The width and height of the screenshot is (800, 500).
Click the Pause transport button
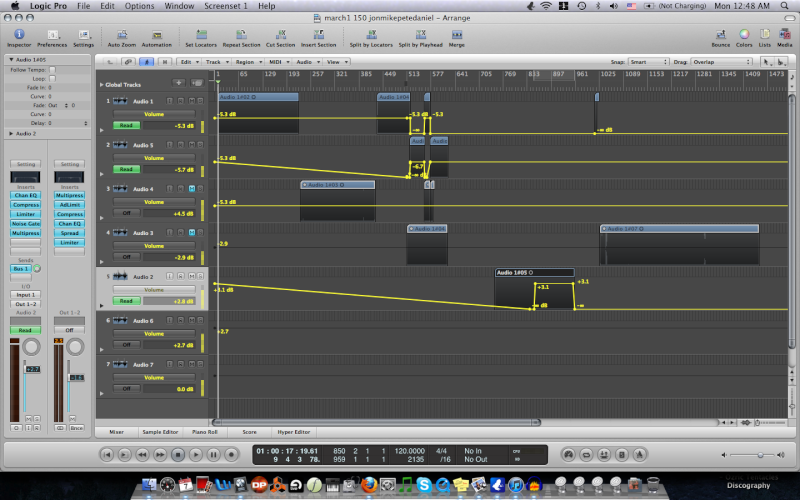click(x=213, y=454)
